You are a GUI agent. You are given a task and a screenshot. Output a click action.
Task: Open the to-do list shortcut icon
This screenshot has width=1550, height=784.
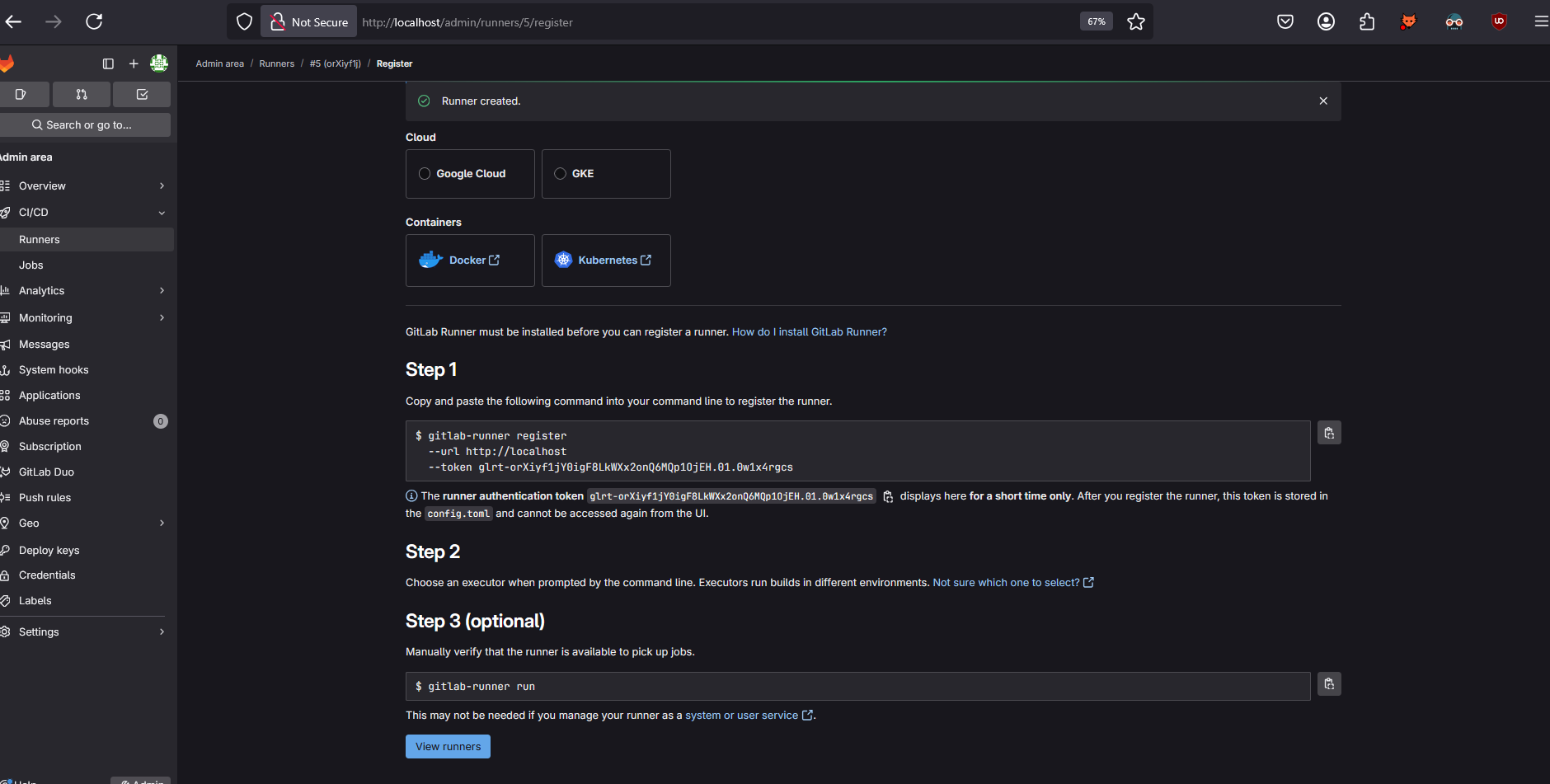coord(142,94)
